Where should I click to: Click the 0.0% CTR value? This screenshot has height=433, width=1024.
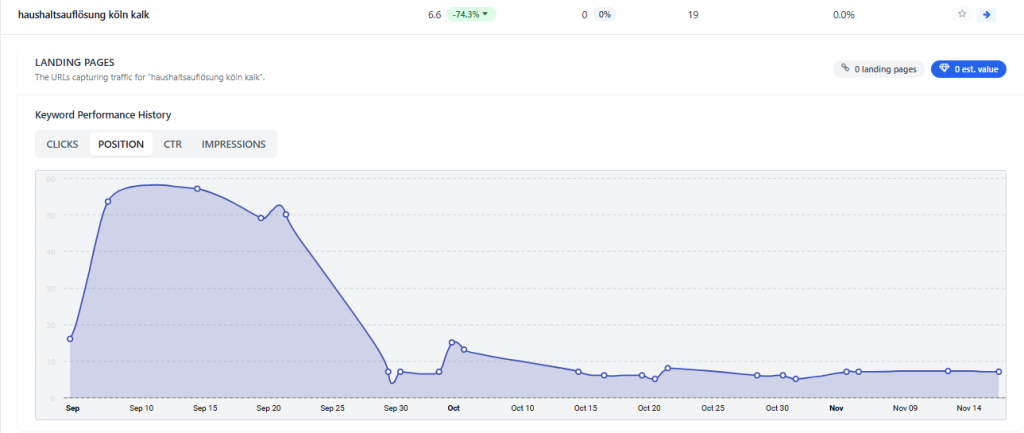pyautogui.click(x=843, y=14)
